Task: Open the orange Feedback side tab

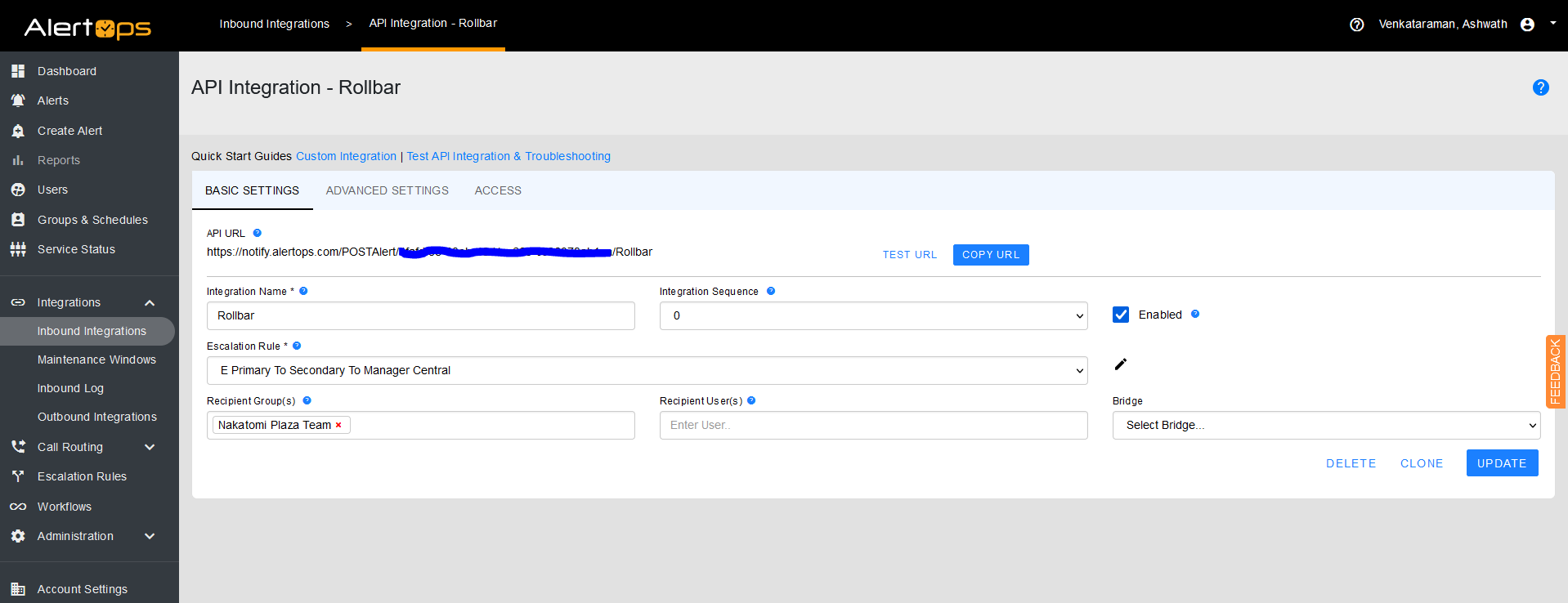Action: (1556, 371)
